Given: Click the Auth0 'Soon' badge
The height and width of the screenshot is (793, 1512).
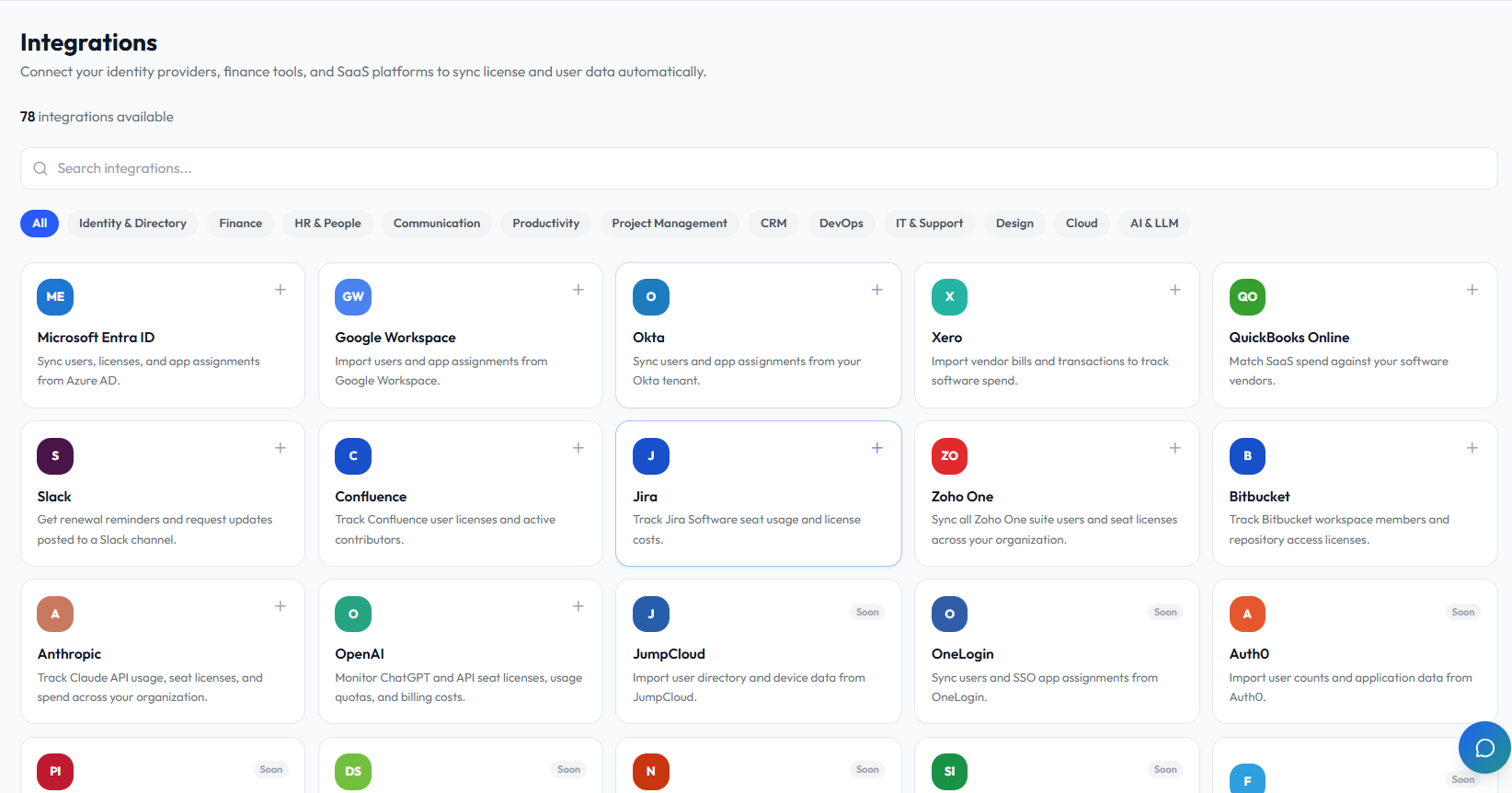Looking at the screenshot, I should click(x=1463, y=612).
